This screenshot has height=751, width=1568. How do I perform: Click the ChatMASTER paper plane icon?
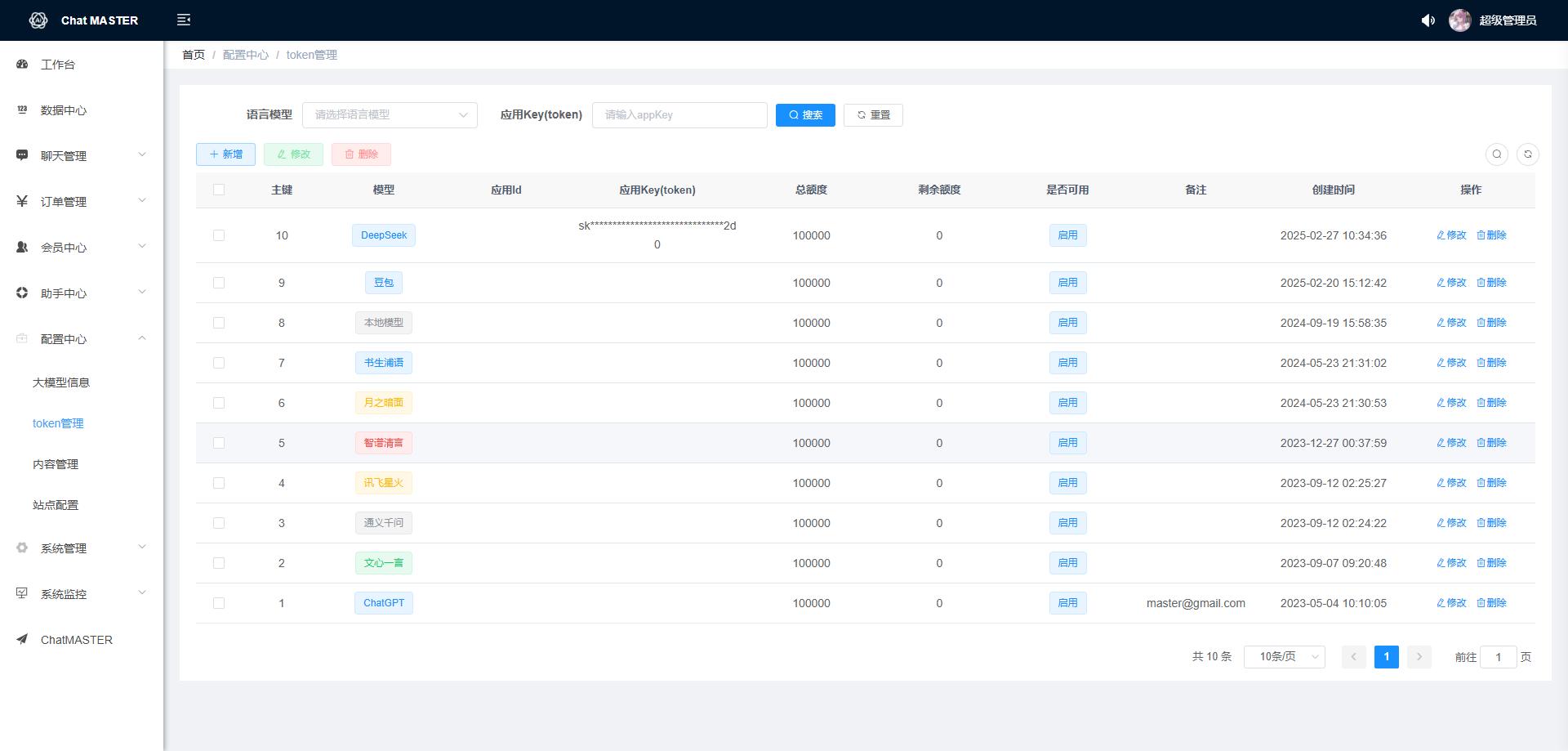point(22,639)
